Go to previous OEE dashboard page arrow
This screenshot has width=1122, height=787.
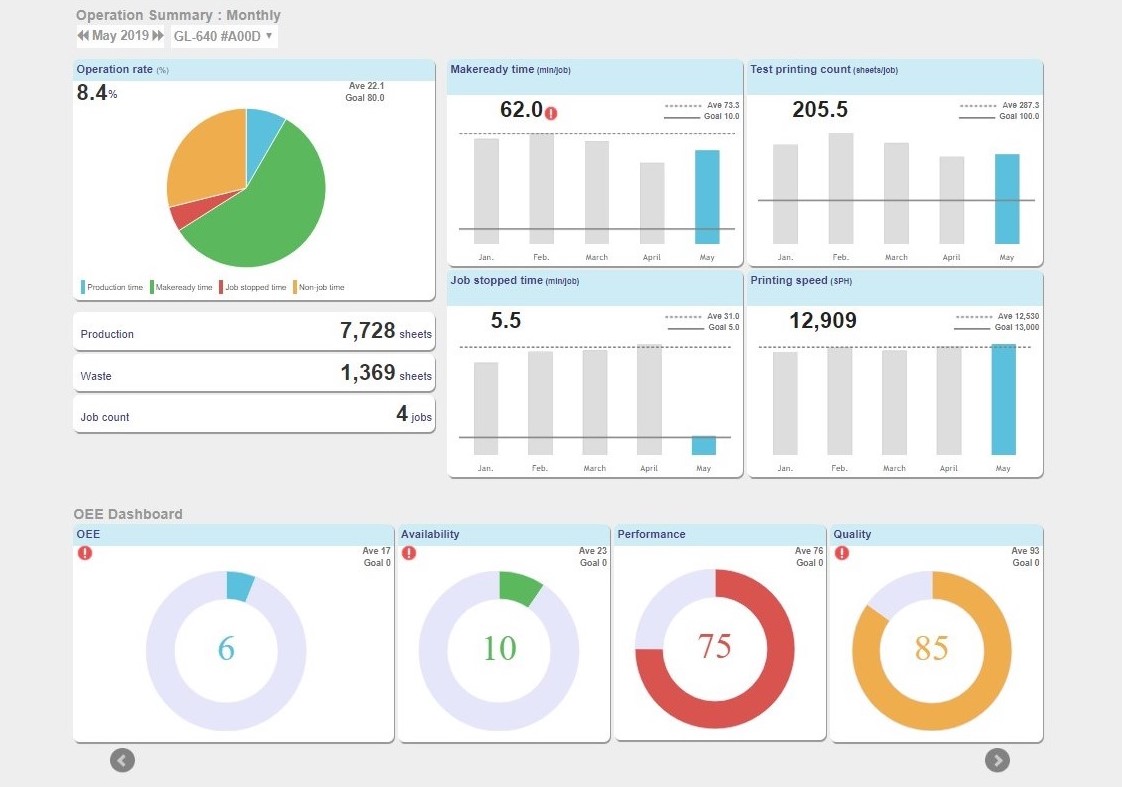click(x=122, y=760)
